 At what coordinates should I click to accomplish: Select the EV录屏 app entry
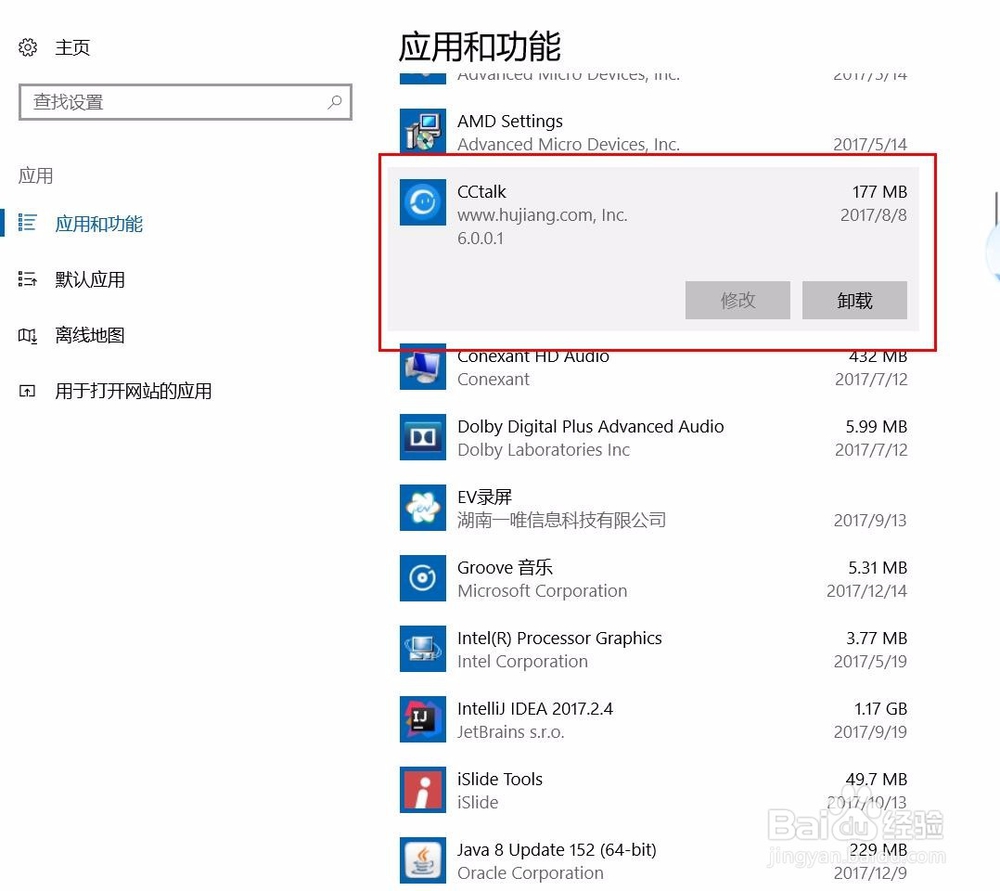click(x=485, y=497)
